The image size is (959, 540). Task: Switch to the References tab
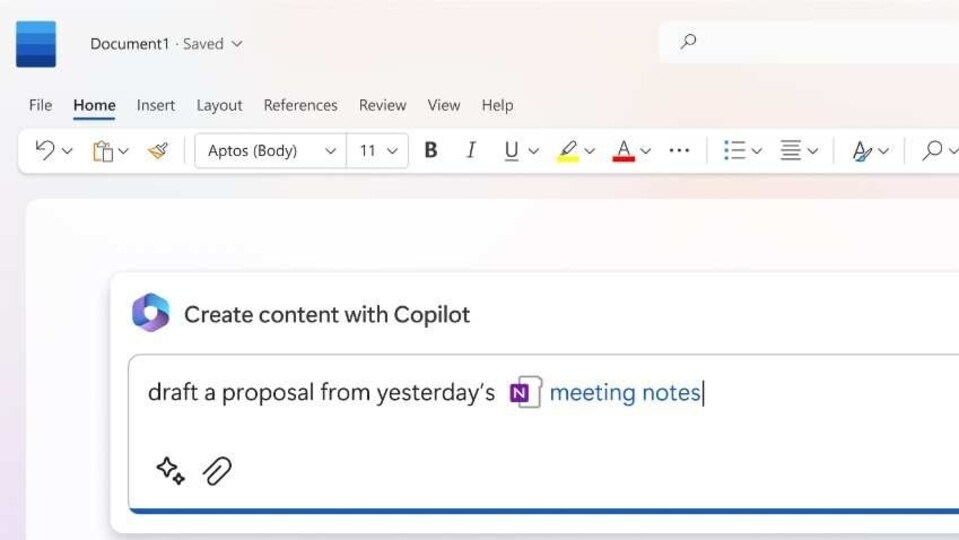pyautogui.click(x=300, y=105)
